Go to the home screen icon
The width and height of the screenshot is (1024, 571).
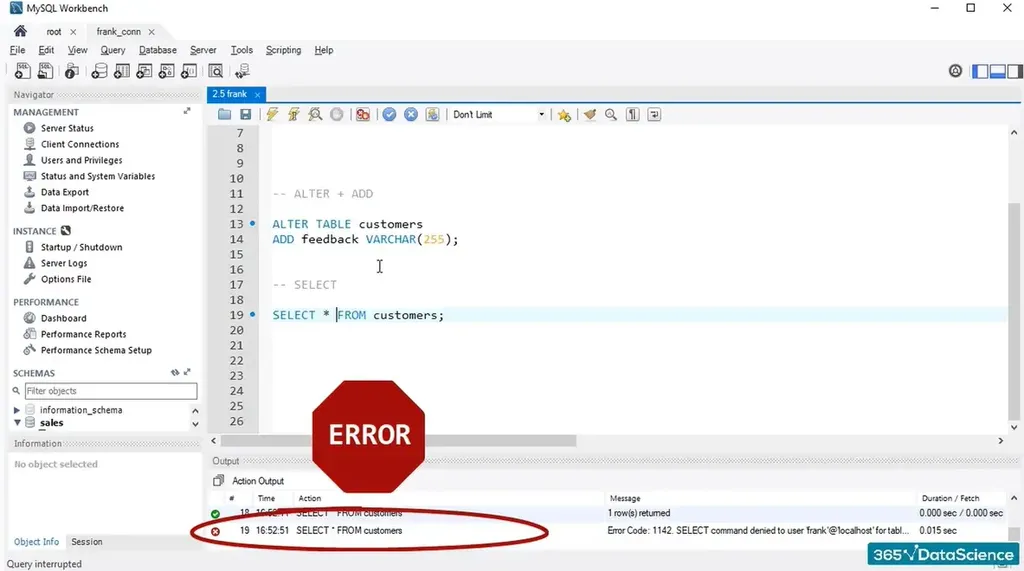tap(20, 31)
